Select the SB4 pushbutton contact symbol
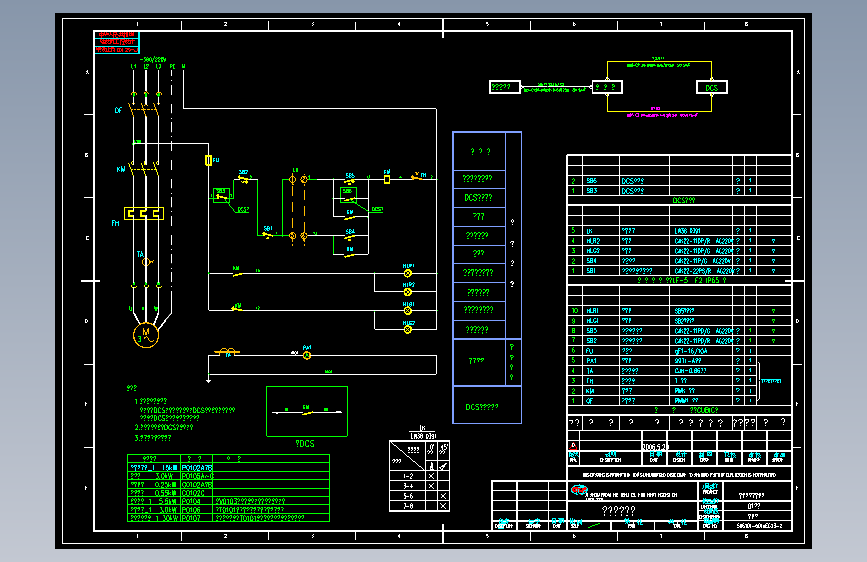 point(350,237)
